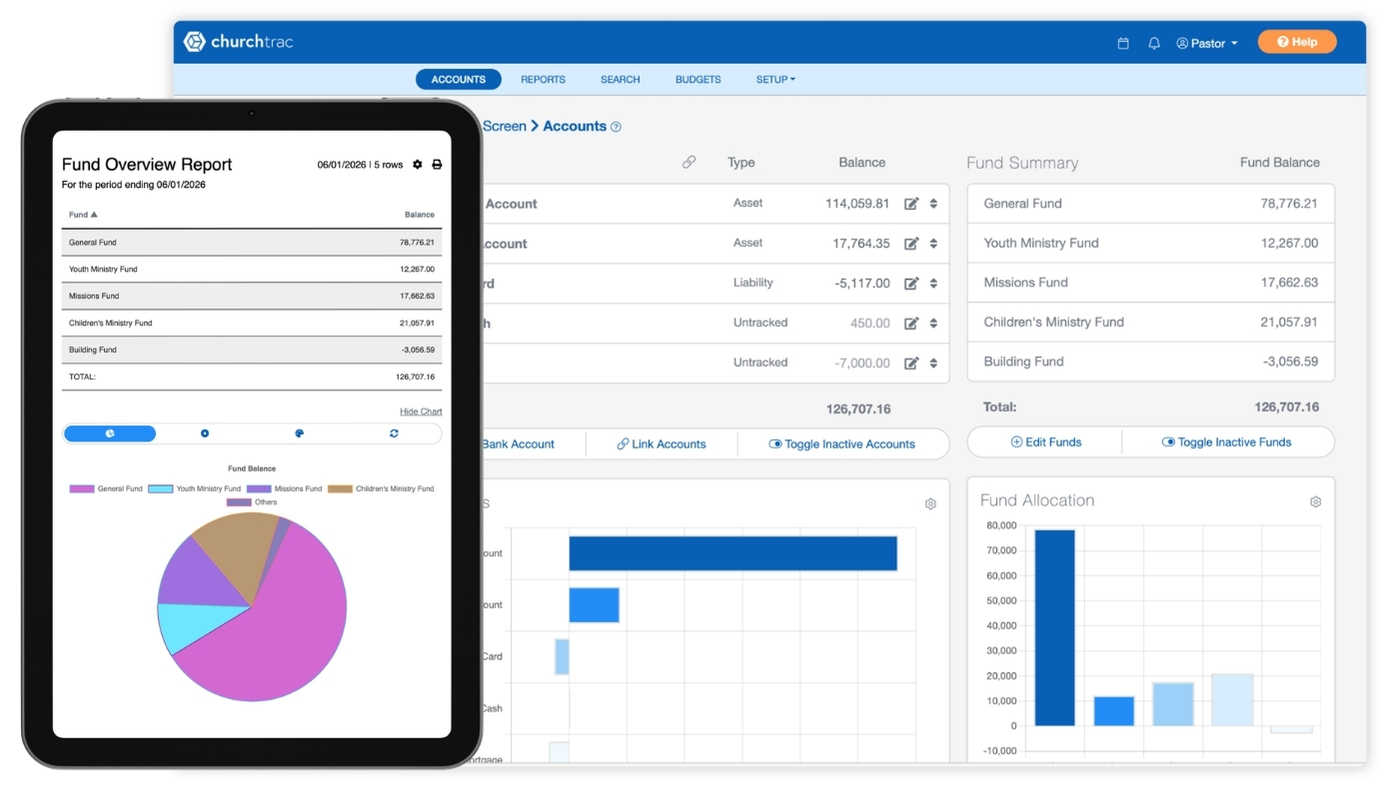
Task: Click reorder arrows for 17,764.35 account
Action: 933,244
